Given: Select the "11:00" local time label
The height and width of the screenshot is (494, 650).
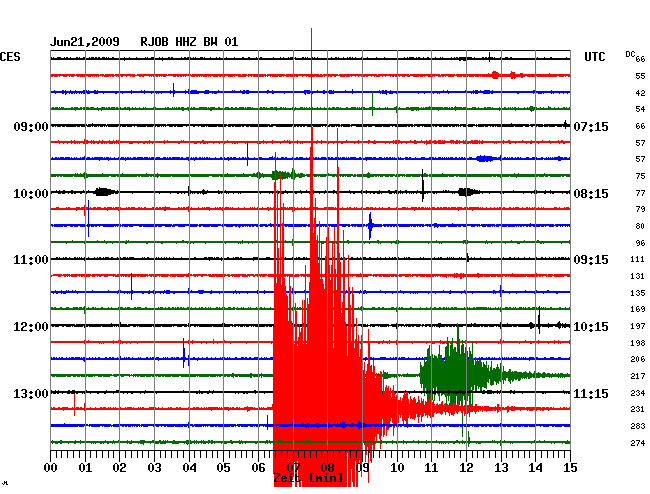Looking at the screenshot, I should tap(31, 260).
